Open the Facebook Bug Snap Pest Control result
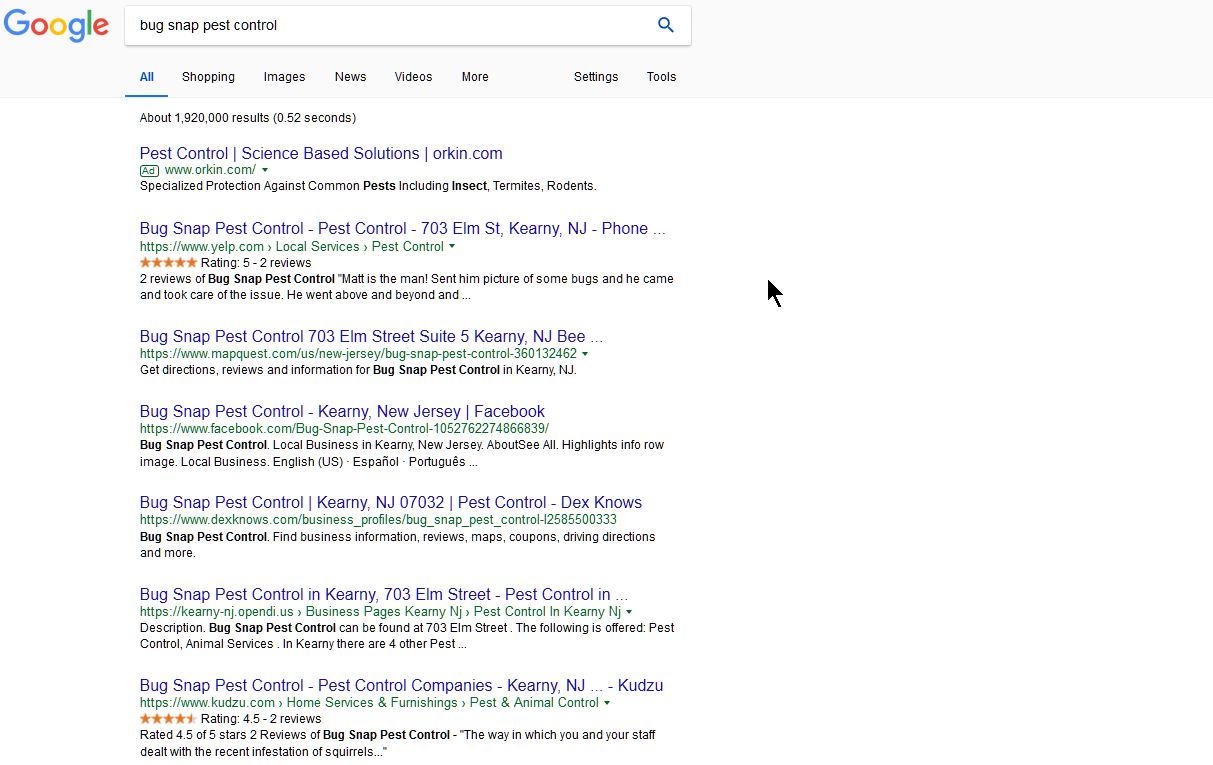This screenshot has height=765, width=1213. (x=342, y=412)
